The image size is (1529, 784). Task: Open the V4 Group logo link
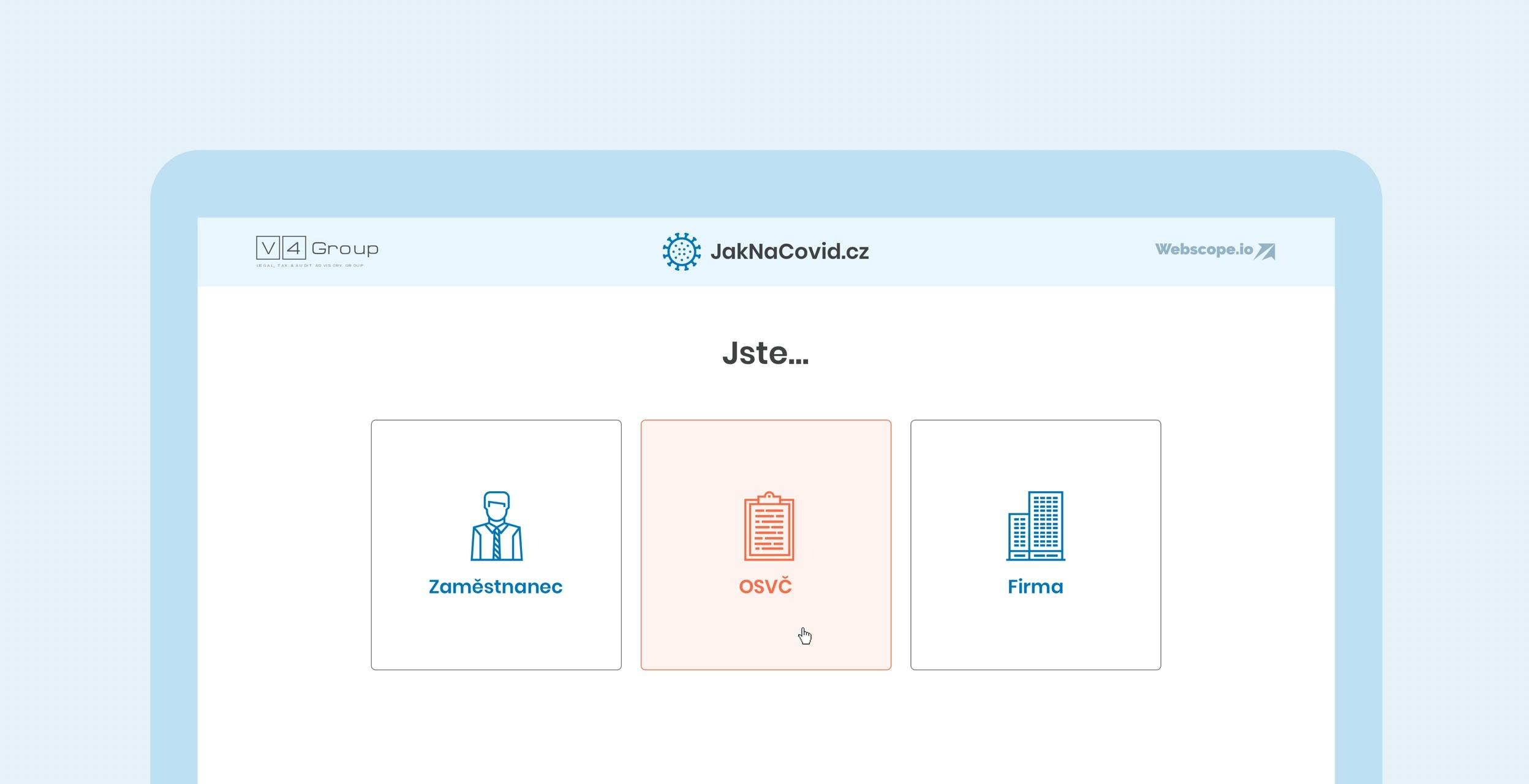(x=317, y=252)
